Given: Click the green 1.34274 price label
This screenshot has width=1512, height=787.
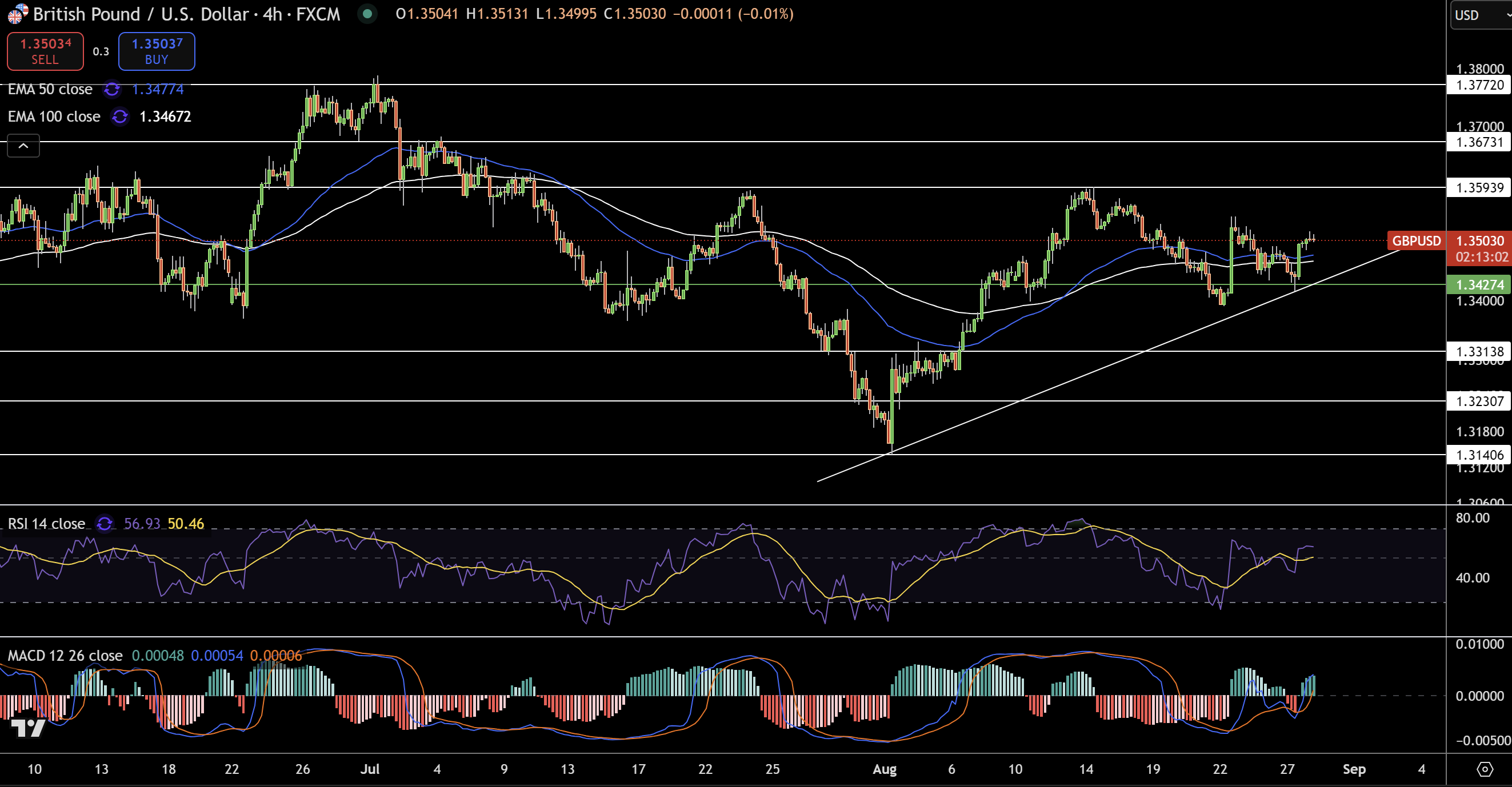Looking at the screenshot, I should (1479, 285).
